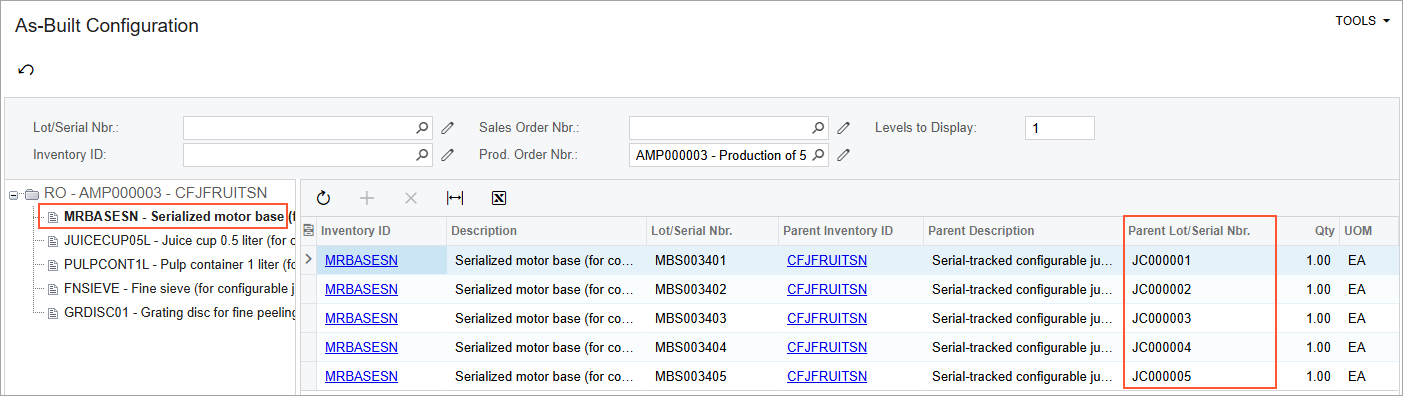Sort by Parent Lot/Serial Nbr. column header
The image size is (1403, 396).
pyautogui.click(x=1202, y=231)
